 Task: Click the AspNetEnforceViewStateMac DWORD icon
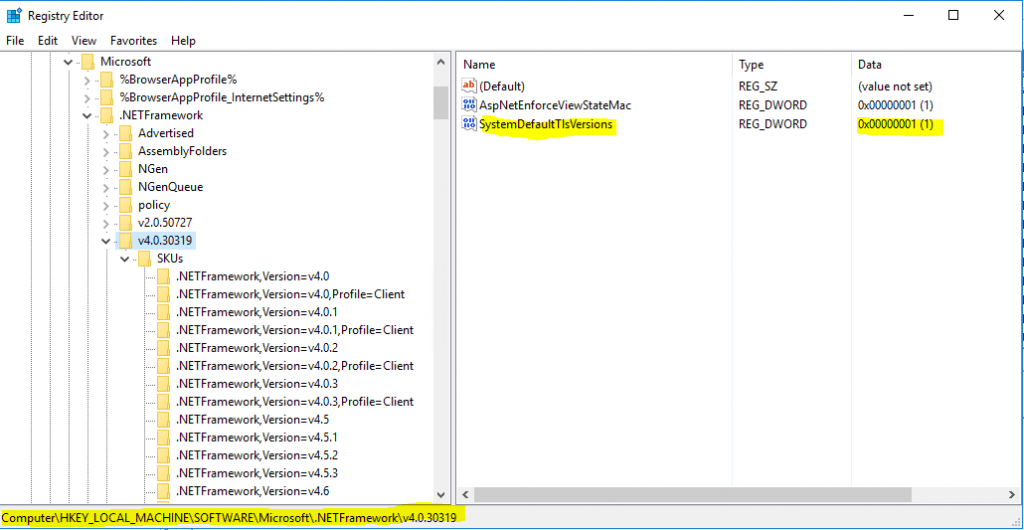coord(469,104)
